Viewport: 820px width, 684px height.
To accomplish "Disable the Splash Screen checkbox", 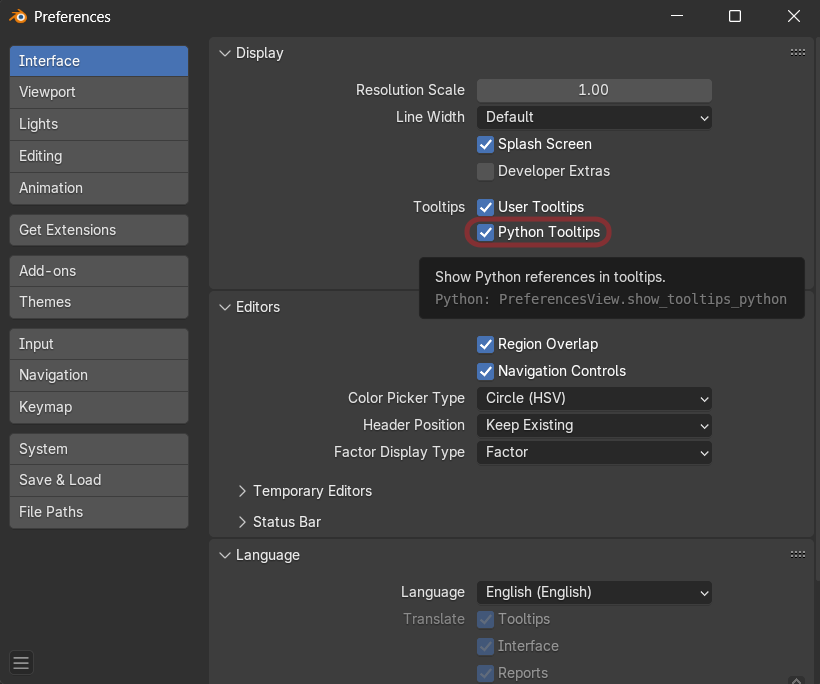I will (485, 144).
